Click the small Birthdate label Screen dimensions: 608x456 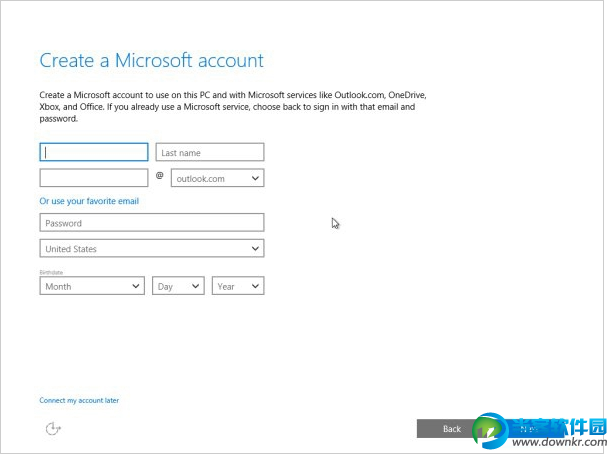click(x=51, y=272)
